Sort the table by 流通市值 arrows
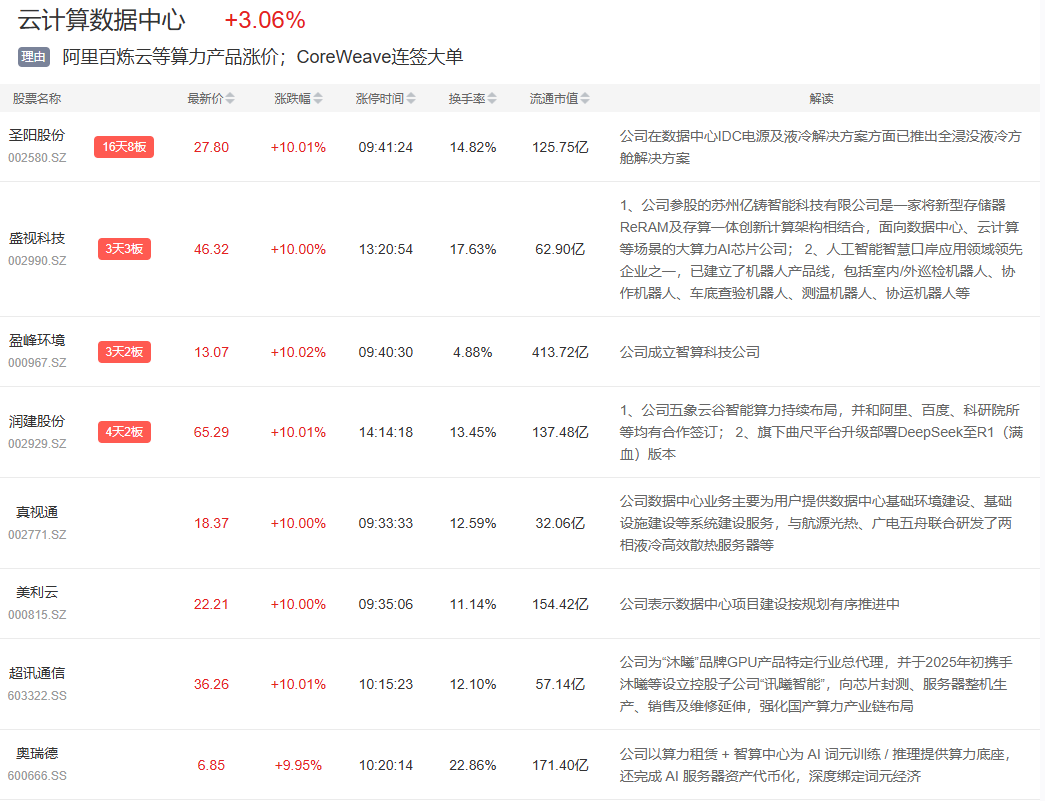Viewport: 1045px width, 801px height. (585, 99)
